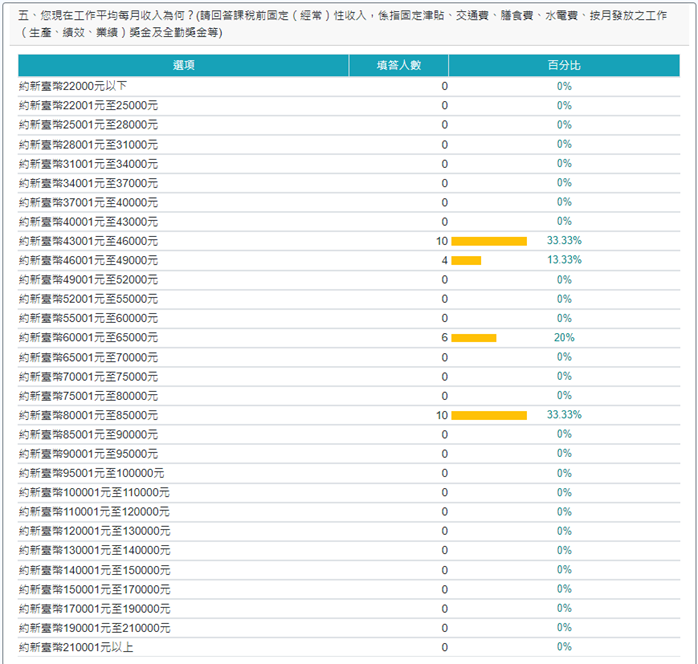Click the 20% percentage value
Image resolution: width=698 pixels, height=664 pixels.
pos(564,338)
